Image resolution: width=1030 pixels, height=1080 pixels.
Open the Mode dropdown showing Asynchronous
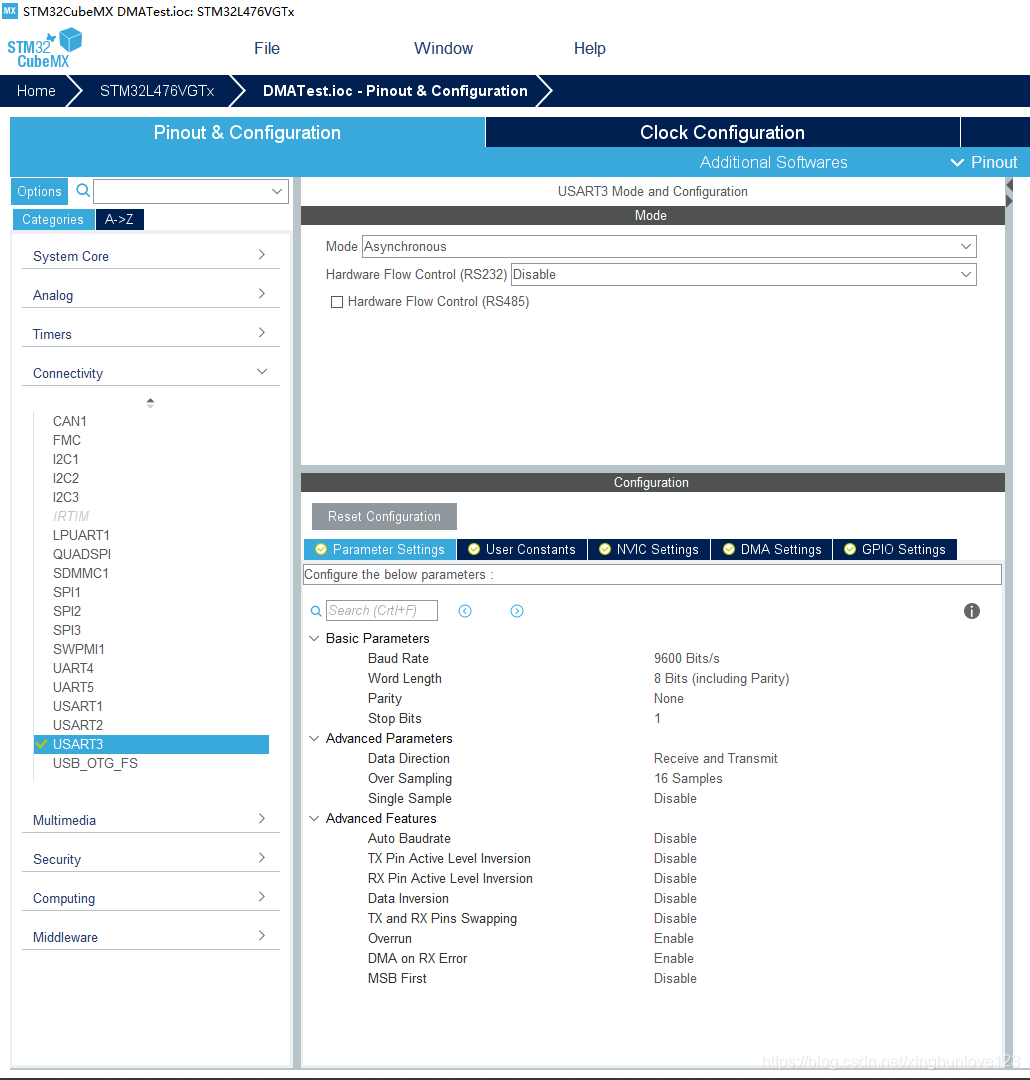[669, 247]
